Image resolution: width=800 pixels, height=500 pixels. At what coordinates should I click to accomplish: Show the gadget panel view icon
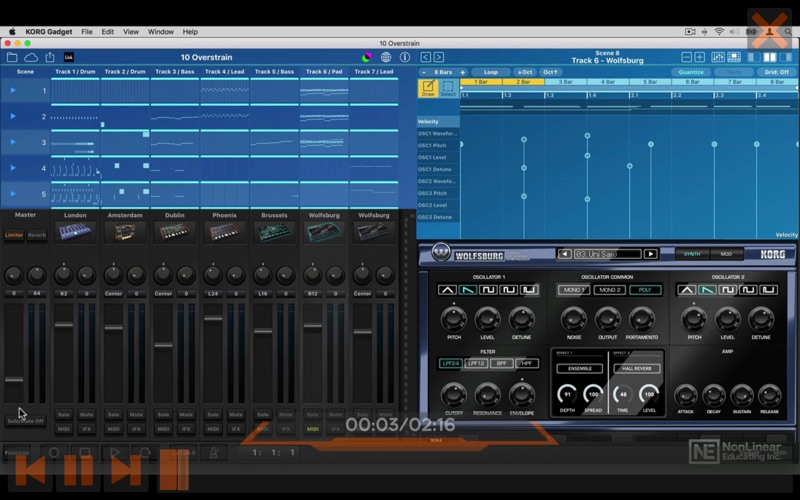click(734, 57)
